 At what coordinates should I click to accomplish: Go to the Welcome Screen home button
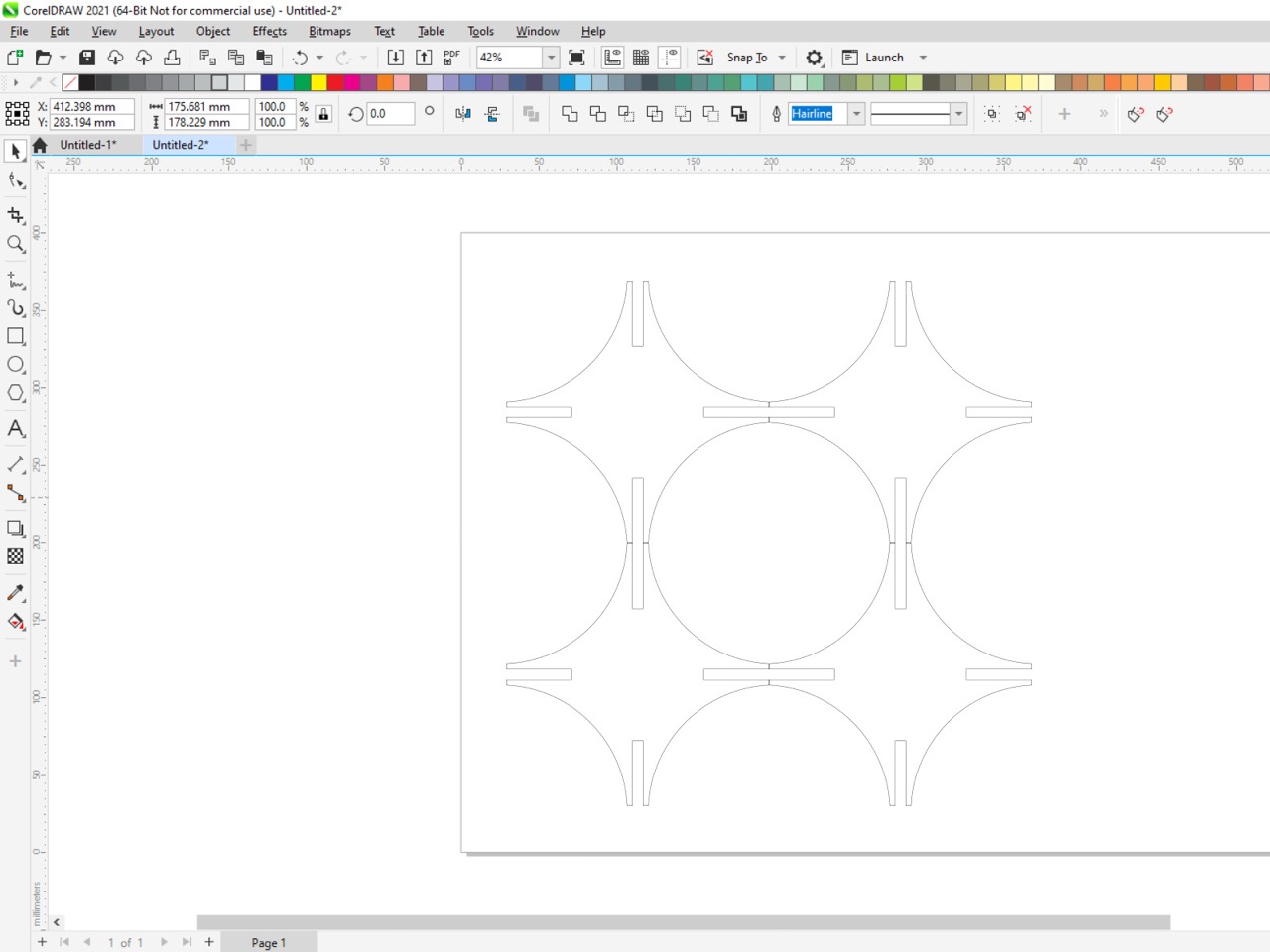(x=40, y=145)
